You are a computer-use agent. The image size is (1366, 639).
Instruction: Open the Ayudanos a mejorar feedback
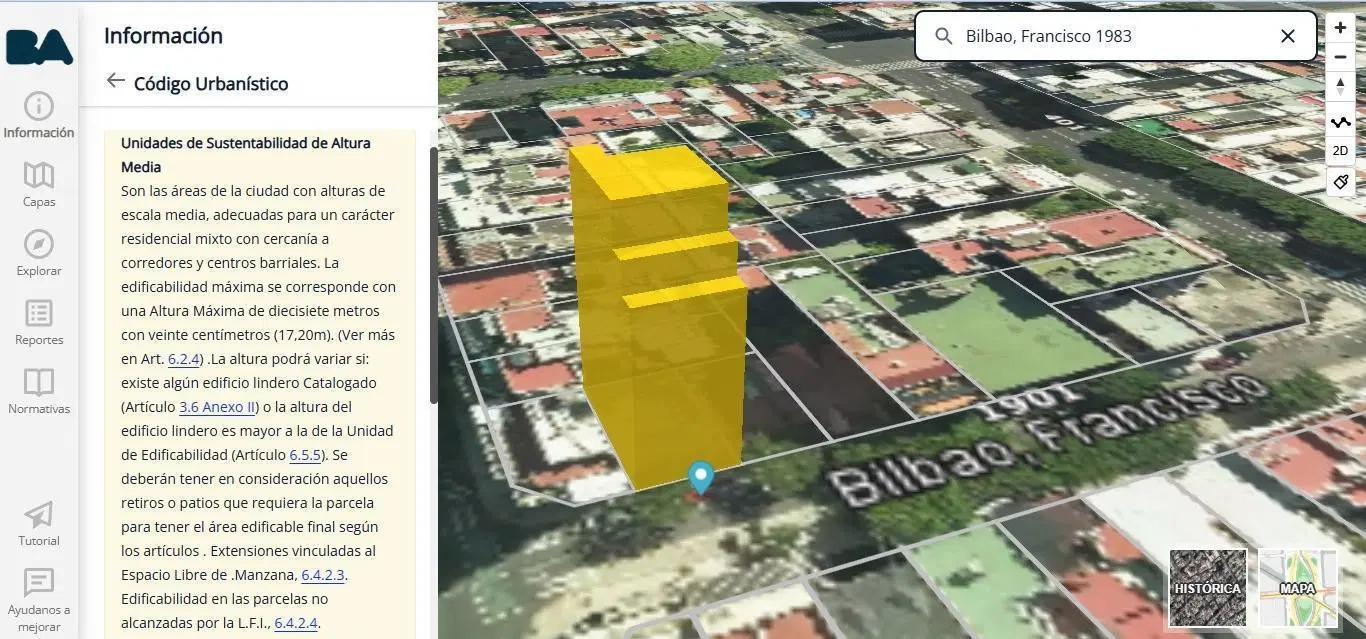(x=39, y=601)
